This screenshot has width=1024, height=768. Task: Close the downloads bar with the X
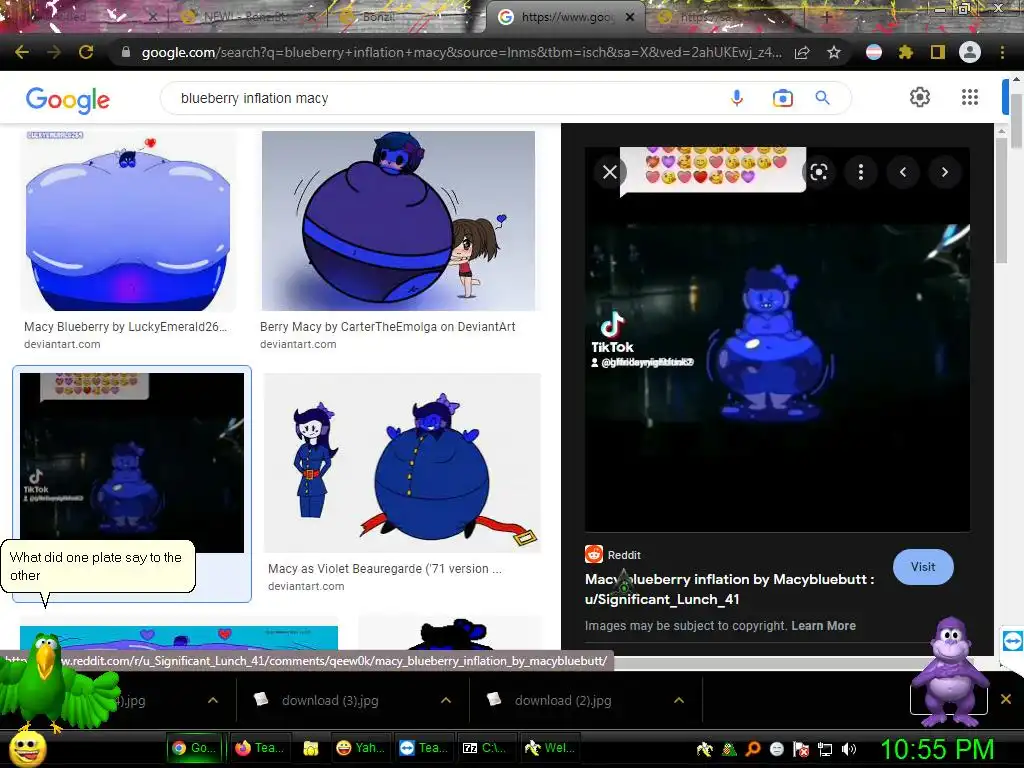[1006, 699]
